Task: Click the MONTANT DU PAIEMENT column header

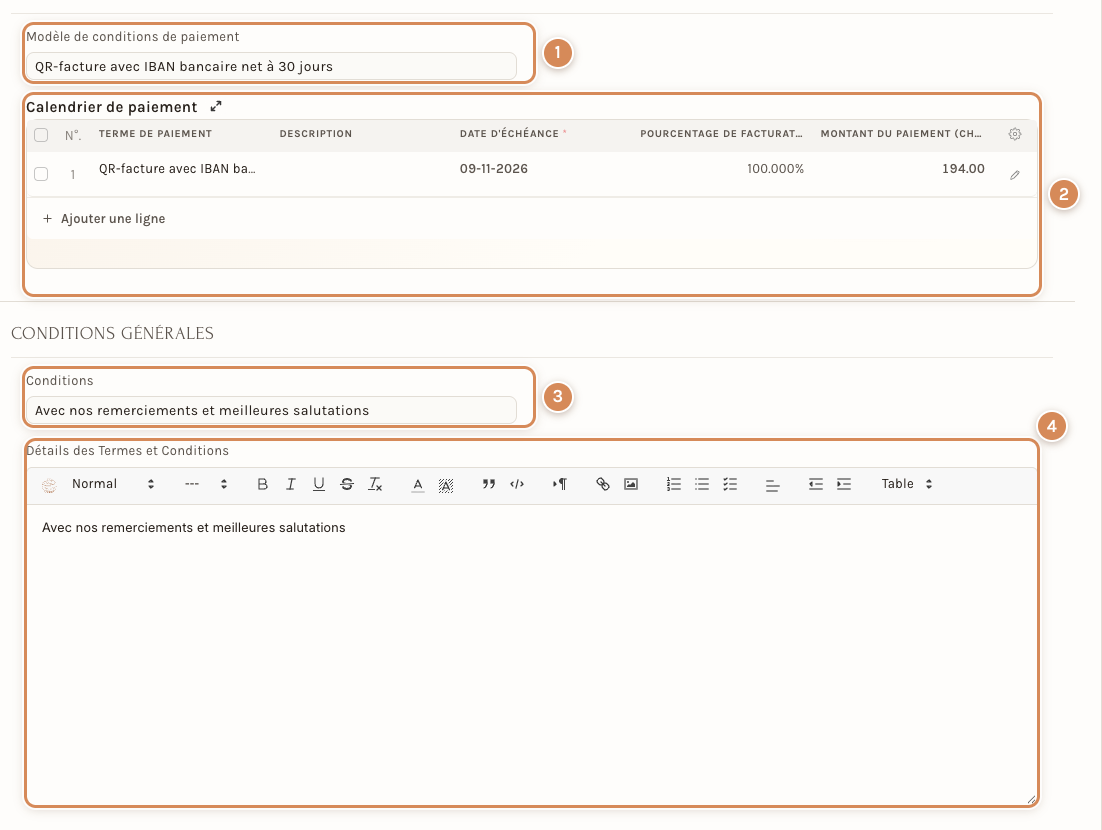Action: pyautogui.click(x=901, y=134)
